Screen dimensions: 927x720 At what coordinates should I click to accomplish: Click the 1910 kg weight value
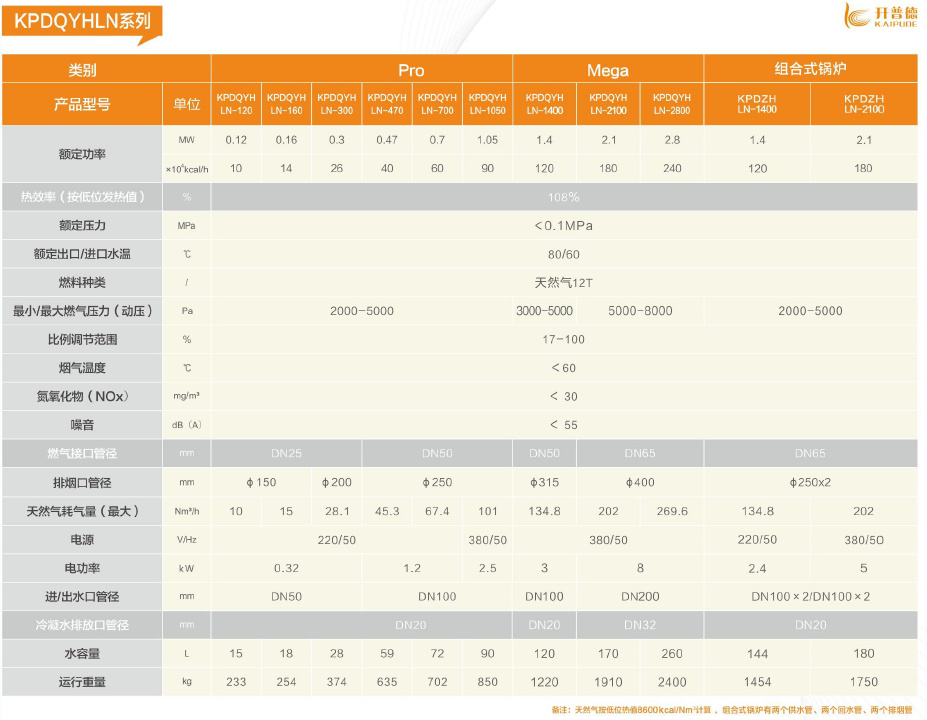coord(608,682)
